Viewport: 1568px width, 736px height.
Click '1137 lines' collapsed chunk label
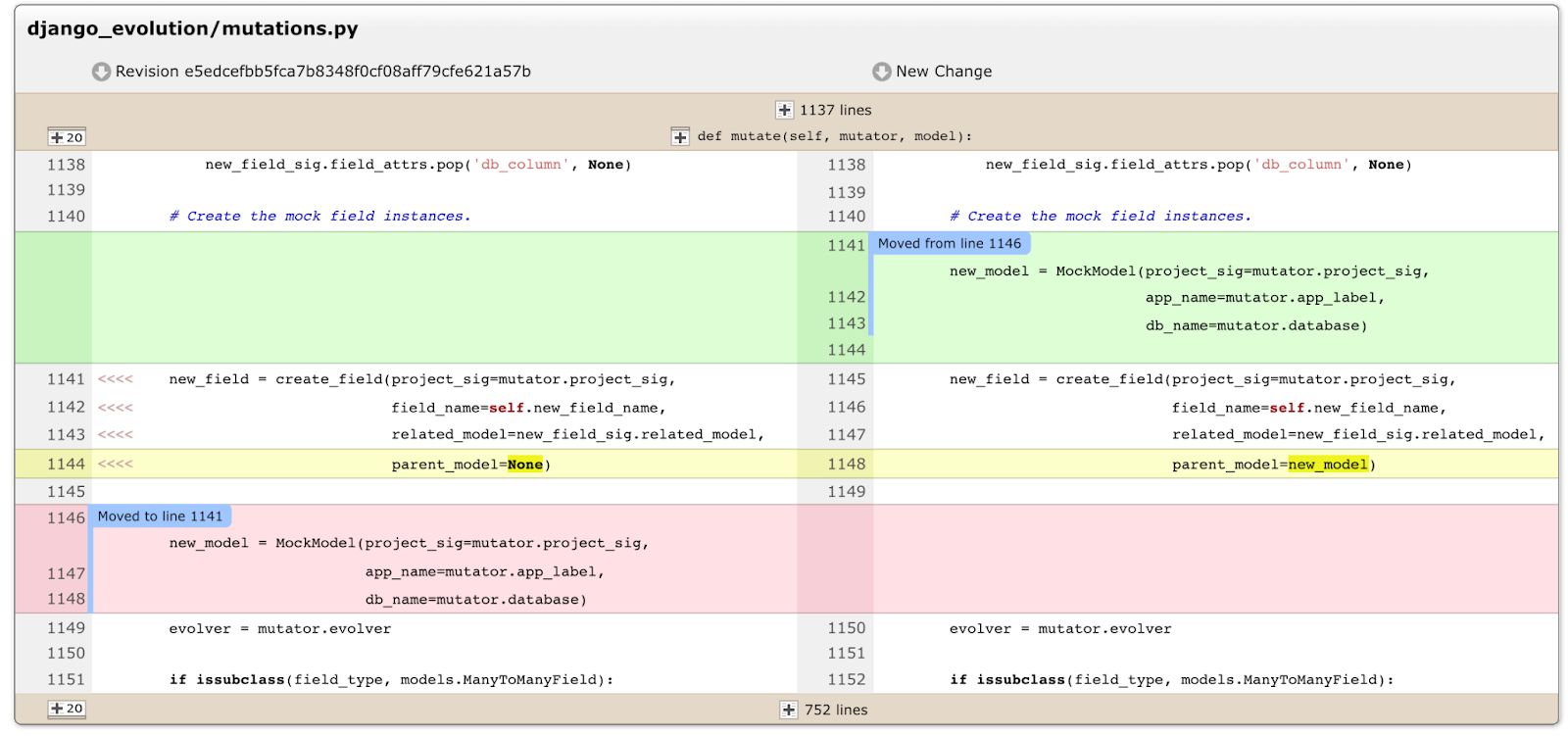coord(835,110)
